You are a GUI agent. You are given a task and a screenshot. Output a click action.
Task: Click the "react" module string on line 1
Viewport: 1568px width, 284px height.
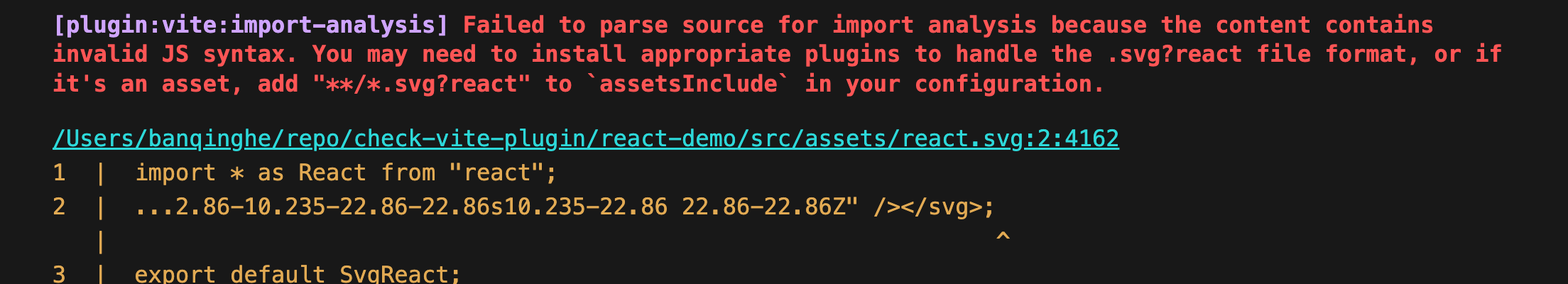point(503,173)
